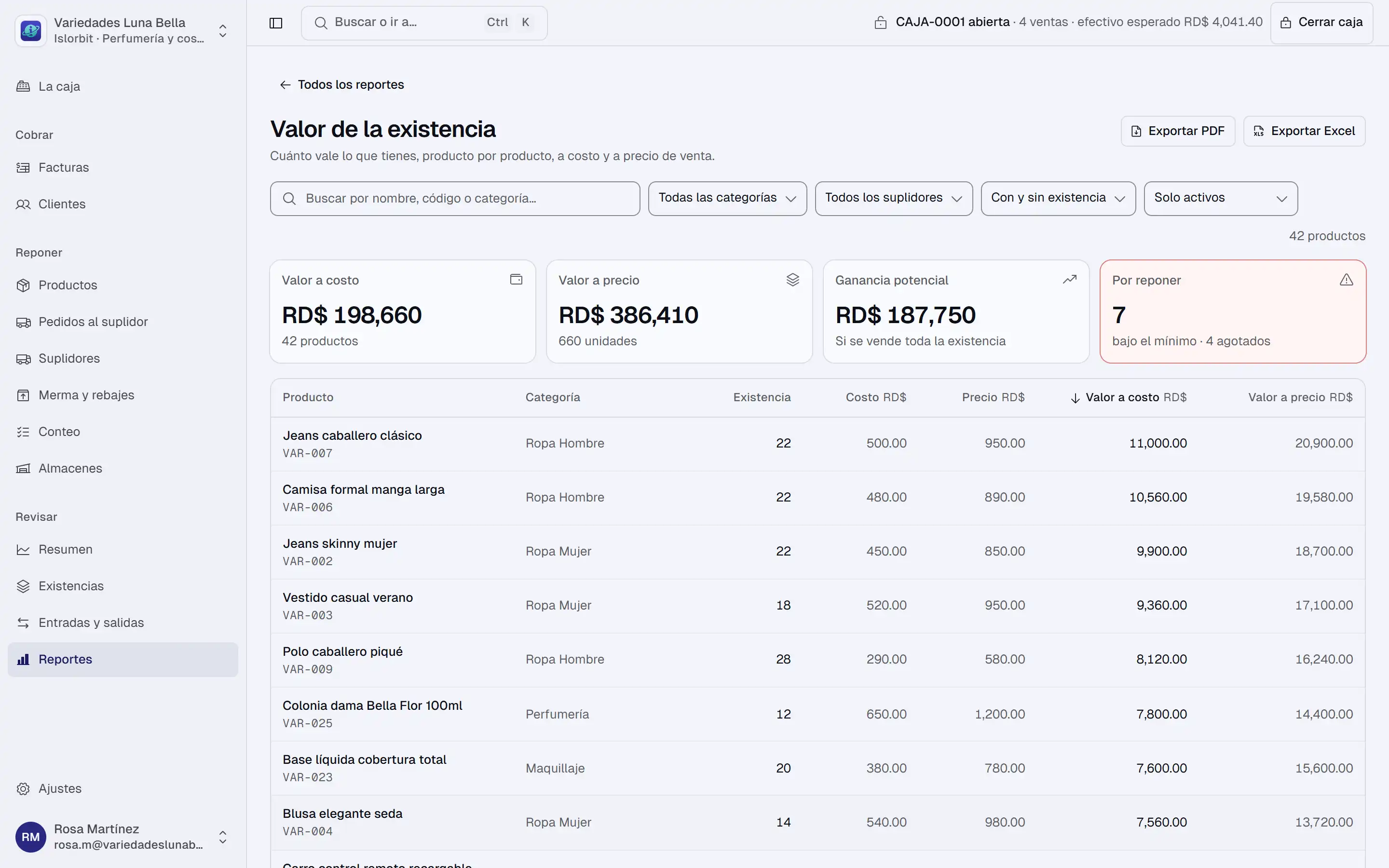Open Facturas icon in sidebar
The image size is (1389, 868).
click(23, 168)
